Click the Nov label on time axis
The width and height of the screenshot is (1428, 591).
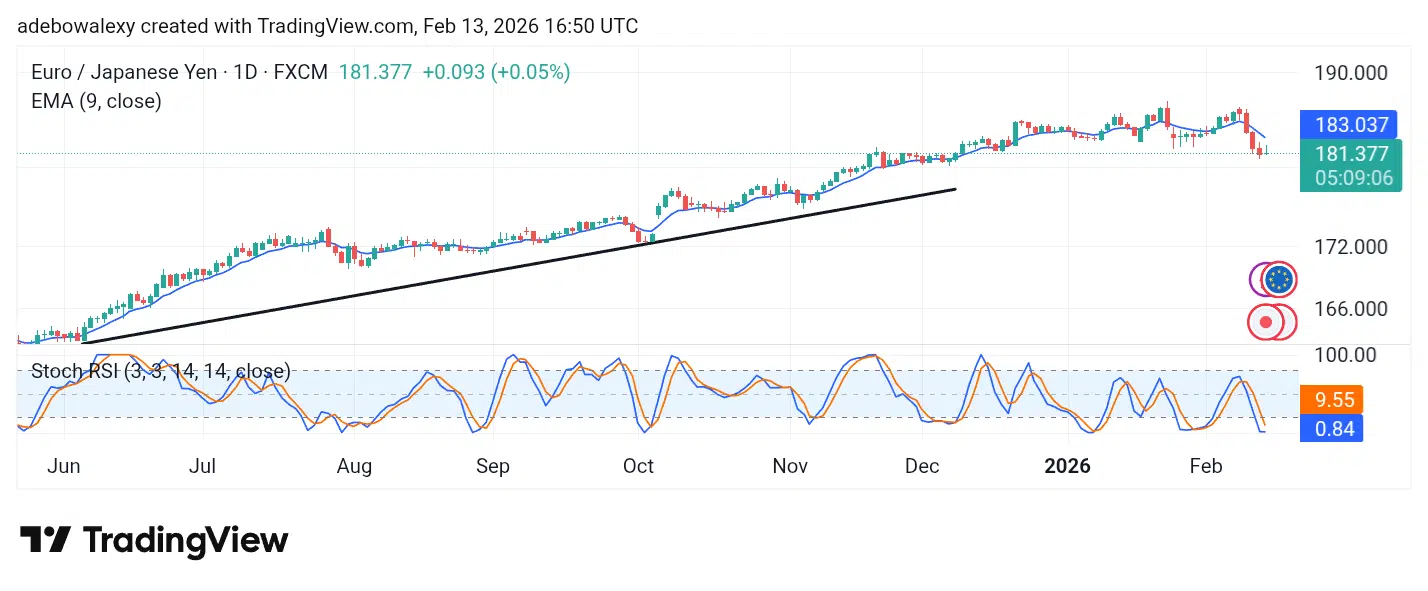790,467
